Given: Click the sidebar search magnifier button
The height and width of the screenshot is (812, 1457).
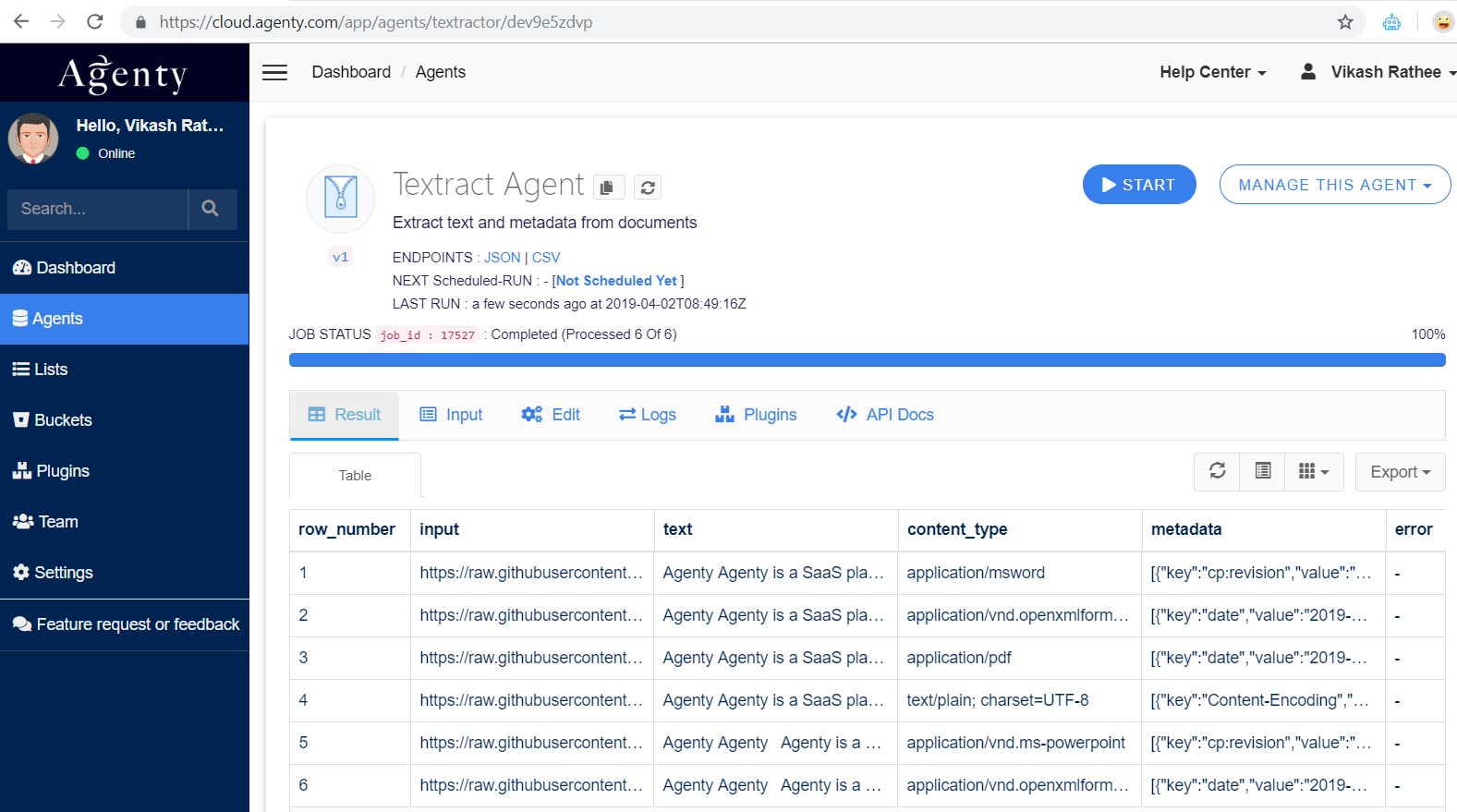Looking at the screenshot, I should (211, 209).
